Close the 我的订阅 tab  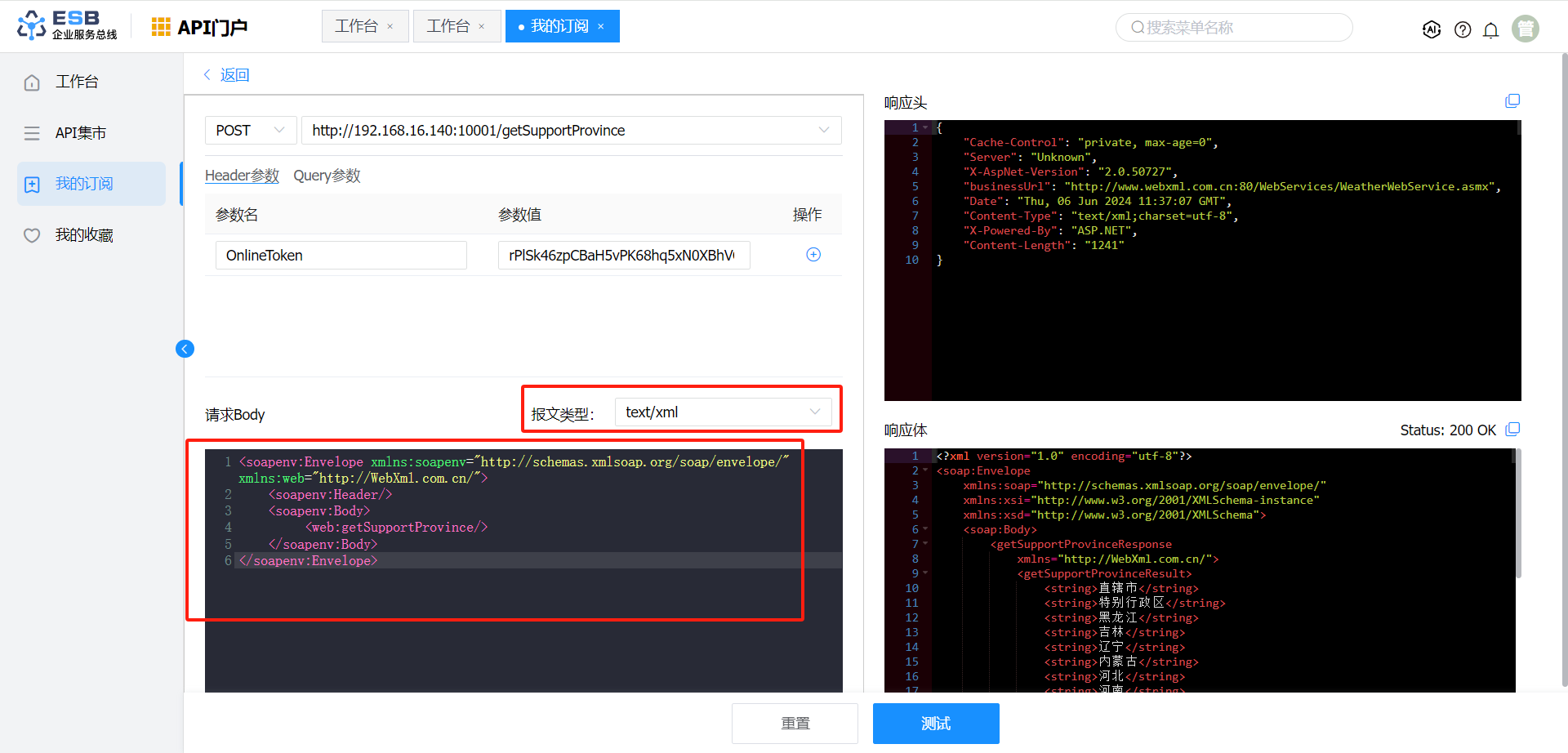pyautogui.click(x=601, y=27)
